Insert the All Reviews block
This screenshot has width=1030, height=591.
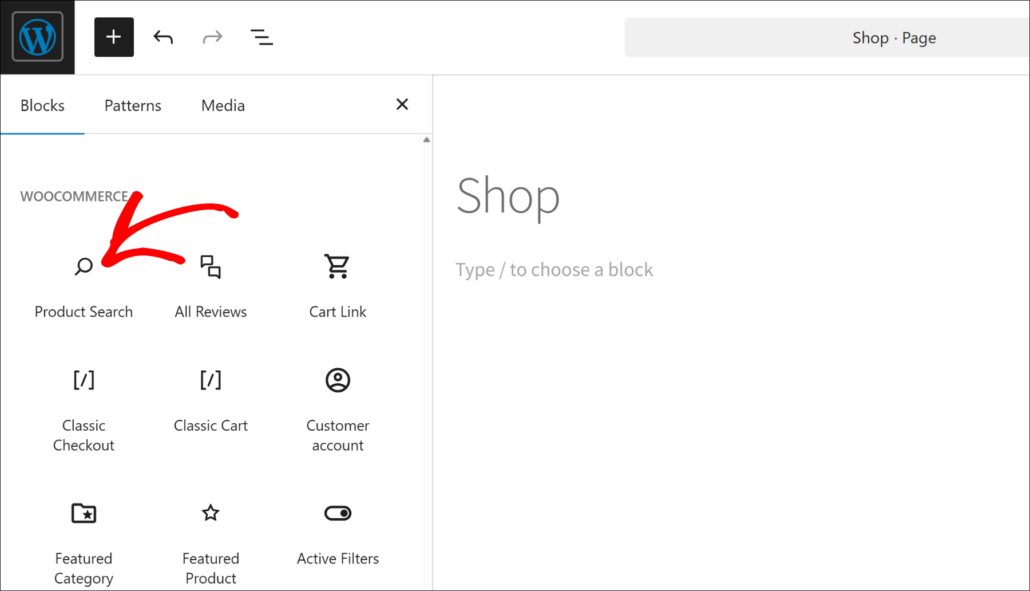pyautogui.click(x=210, y=285)
